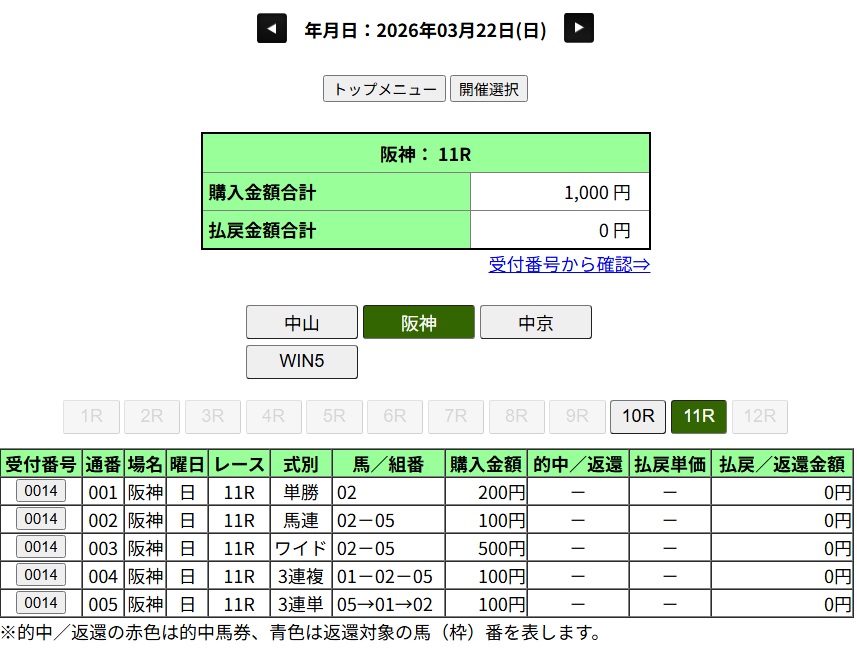
Task: Open the WIN5 tab
Action: click(301, 361)
